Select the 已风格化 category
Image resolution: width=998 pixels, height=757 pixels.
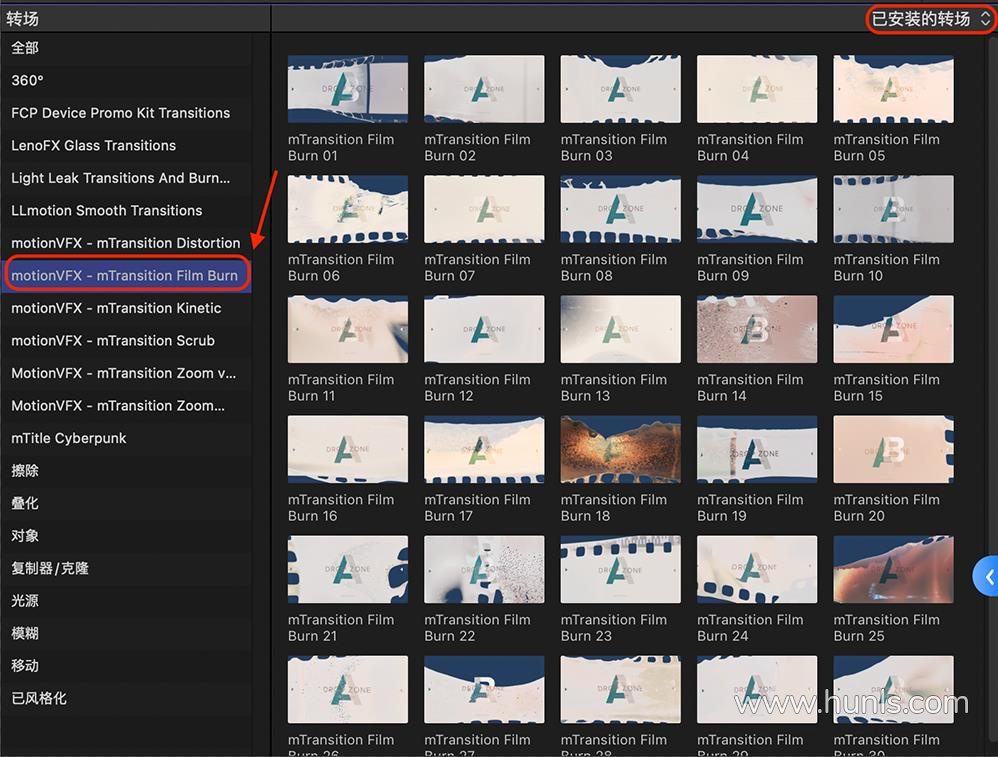point(126,698)
